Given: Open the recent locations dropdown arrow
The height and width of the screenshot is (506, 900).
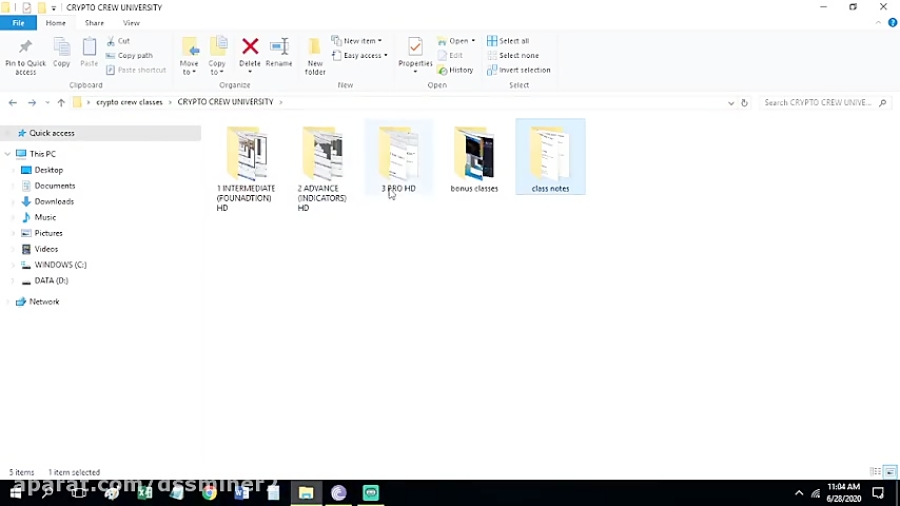Looking at the screenshot, I should pyautogui.click(x=47, y=103).
